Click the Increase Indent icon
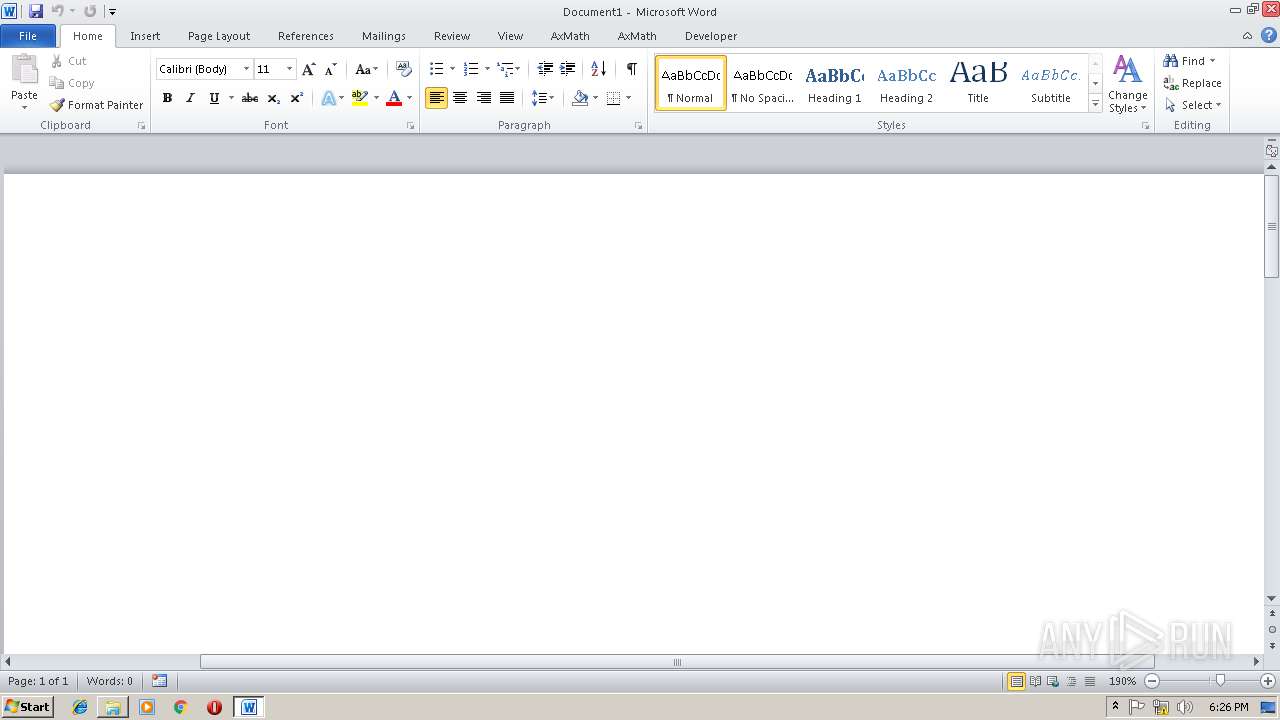Image resolution: width=1280 pixels, height=720 pixels. click(567, 69)
